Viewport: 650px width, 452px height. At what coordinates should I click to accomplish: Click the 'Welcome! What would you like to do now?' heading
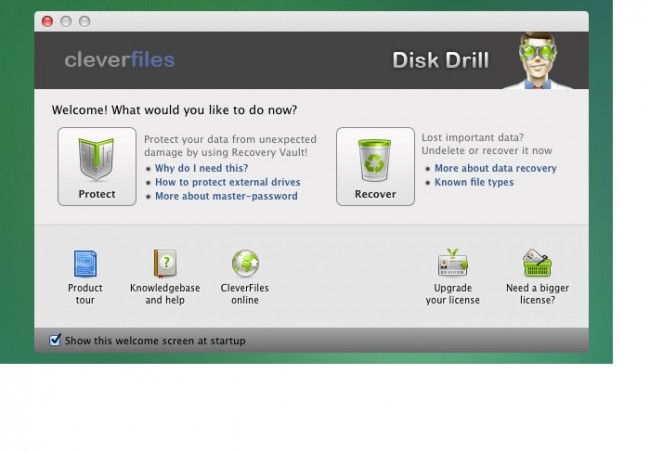(175, 110)
